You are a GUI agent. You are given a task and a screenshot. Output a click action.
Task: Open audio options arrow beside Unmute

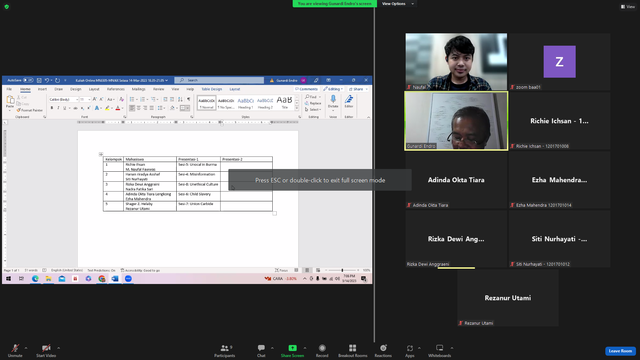(x=26, y=348)
